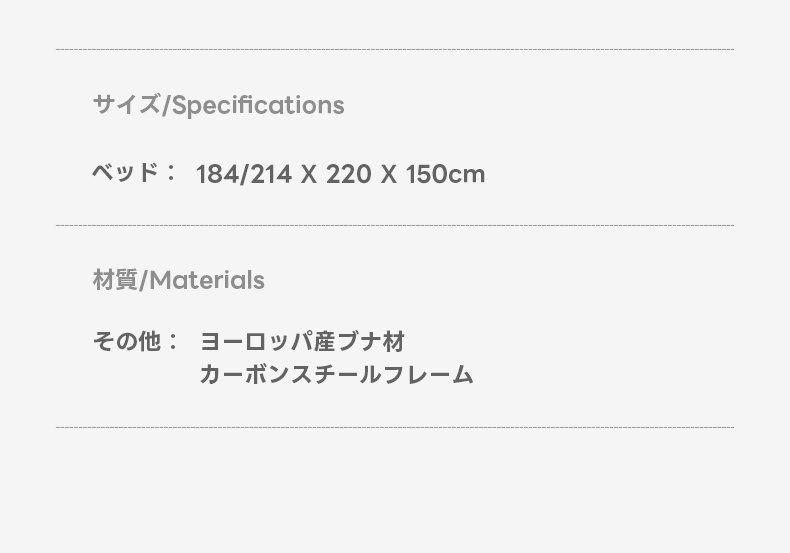
Task: Click the word "カーボン"
Action: coord(247,375)
